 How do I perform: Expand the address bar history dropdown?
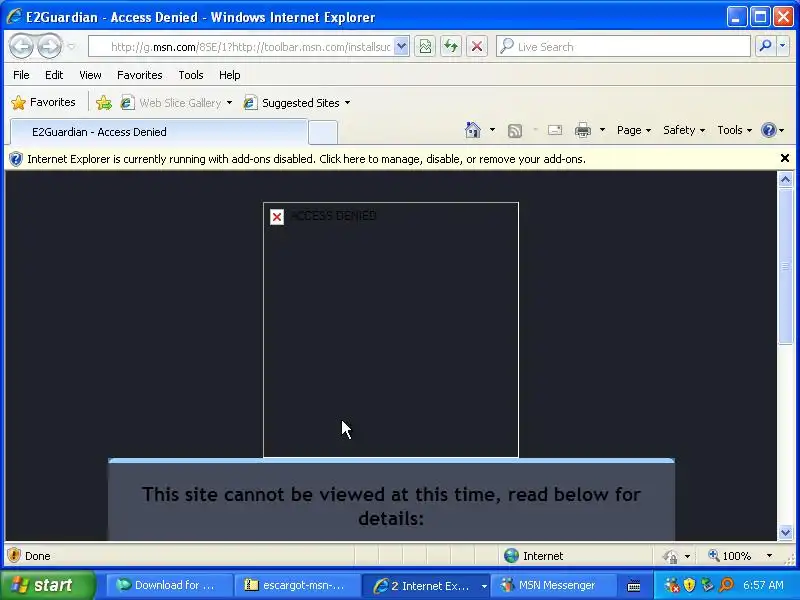pyautogui.click(x=402, y=47)
